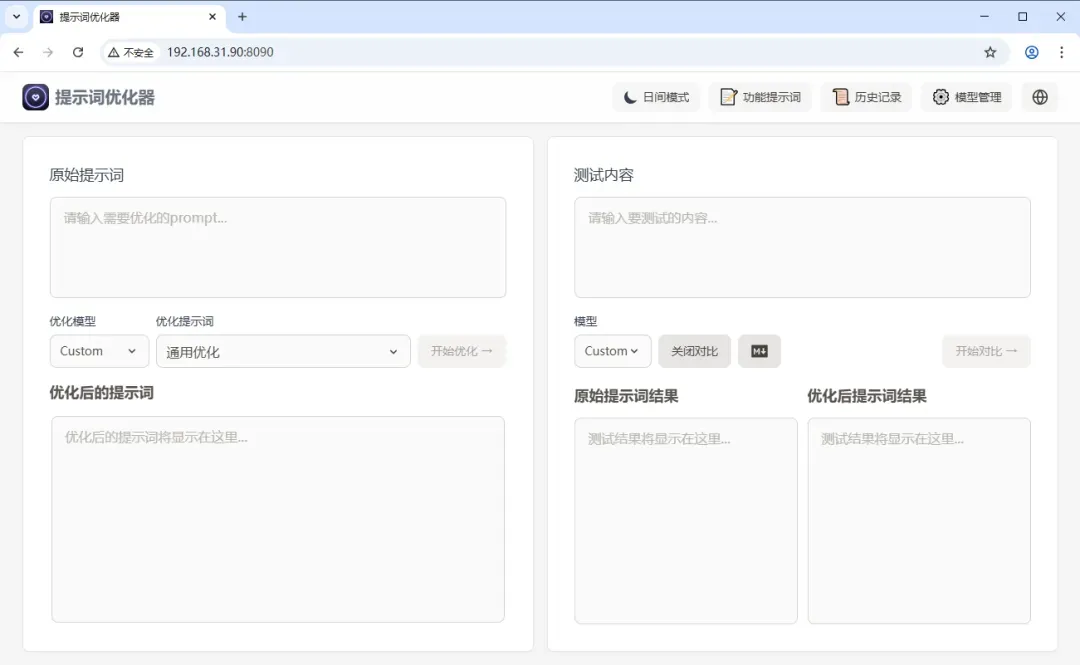Open 历史记录 history panel
The image size is (1080, 665).
click(x=866, y=97)
